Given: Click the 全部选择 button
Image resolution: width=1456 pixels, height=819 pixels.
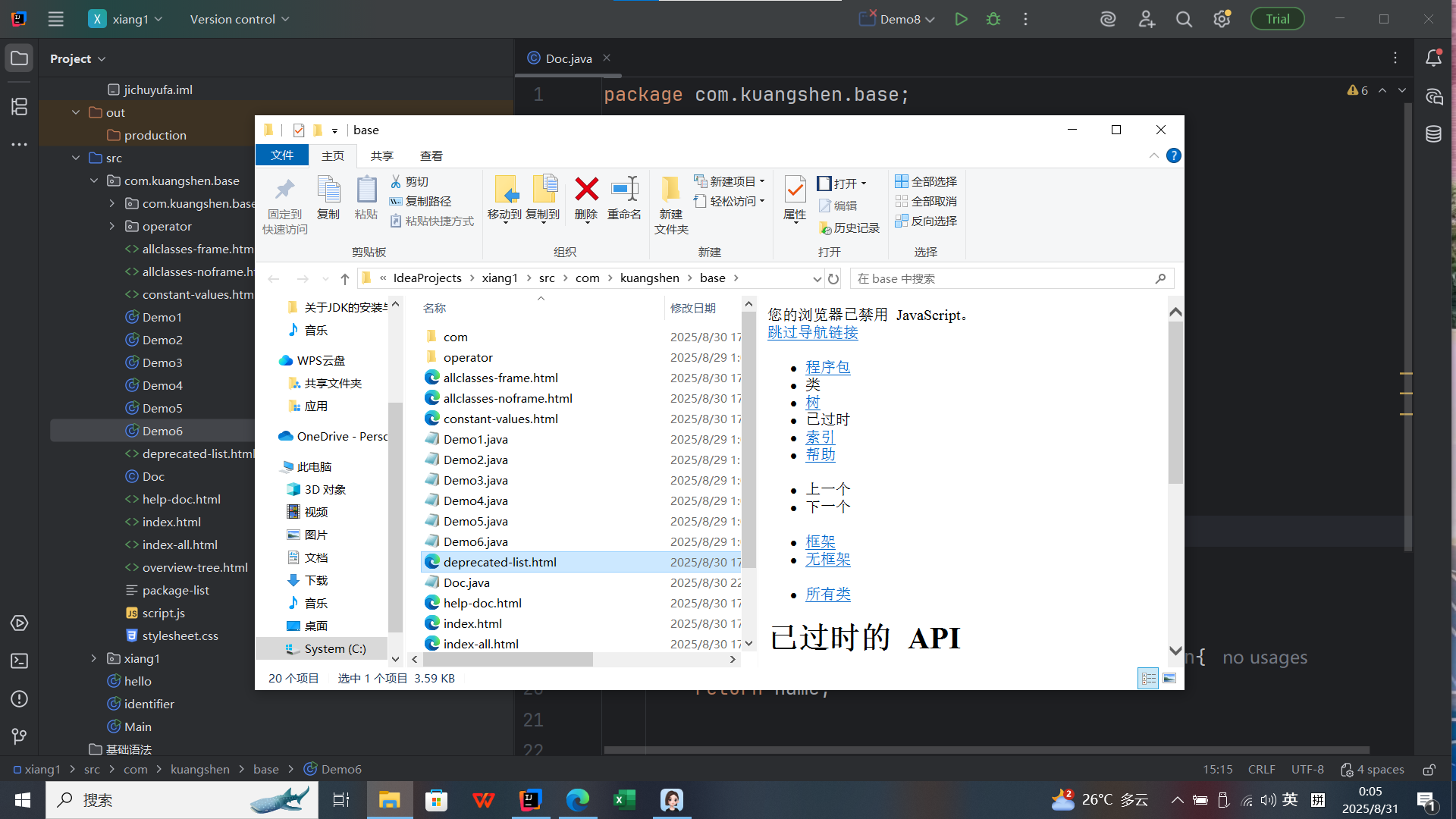Looking at the screenshot, I should click(926, 181).
